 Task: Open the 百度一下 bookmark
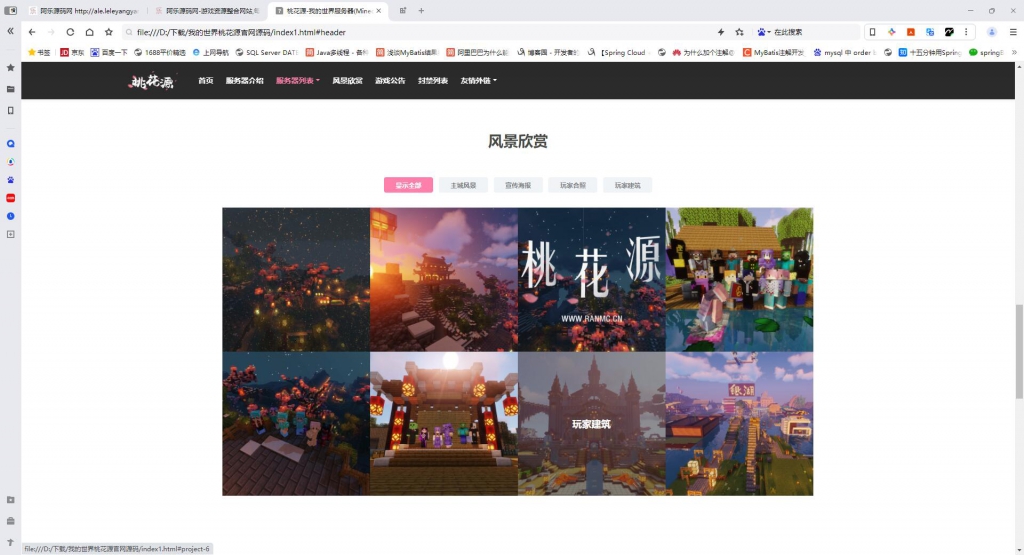pyautogui.click(x=109, y=52)
